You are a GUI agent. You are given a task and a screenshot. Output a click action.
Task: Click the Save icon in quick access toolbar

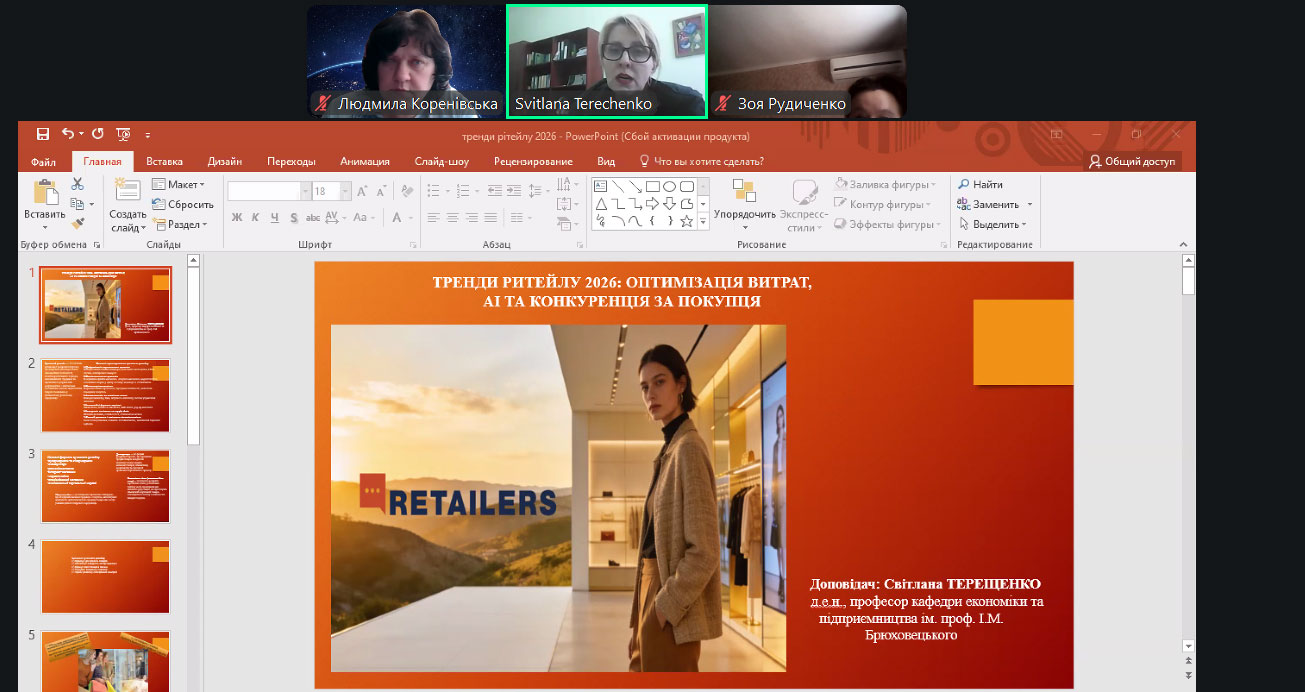[x=43, y=134]
